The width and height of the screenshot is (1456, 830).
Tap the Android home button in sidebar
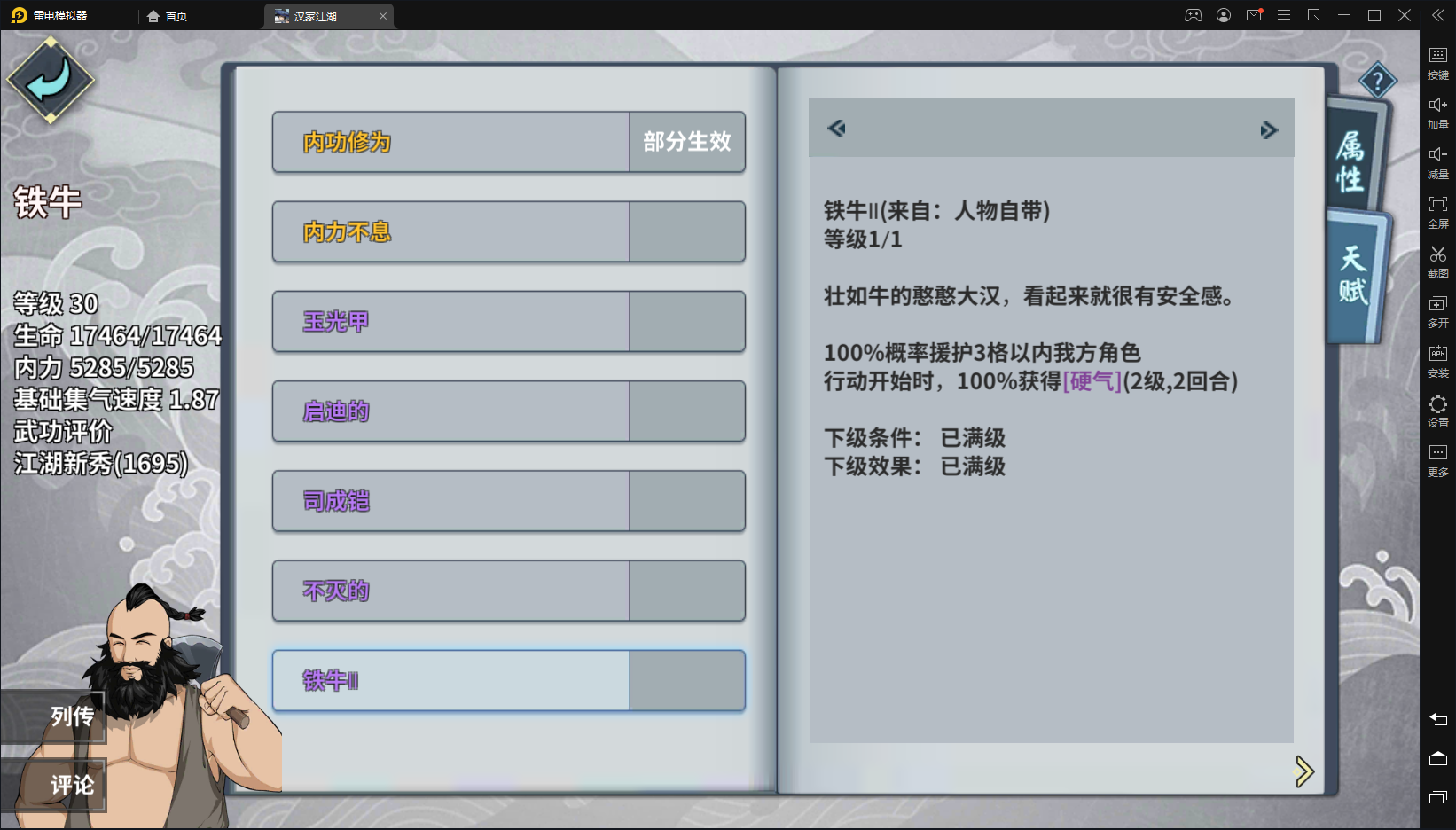(1438, 758)
